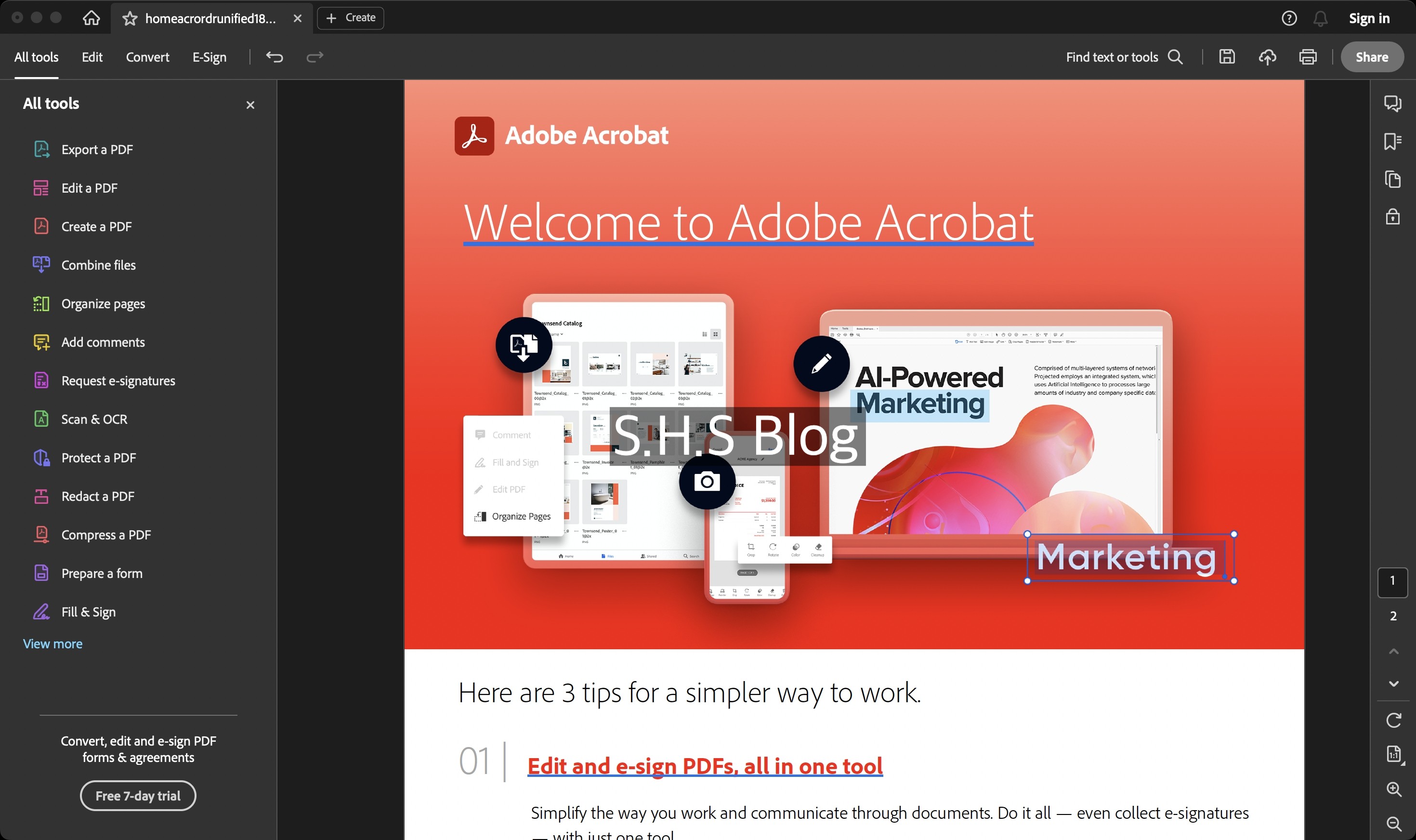The height and width of the screenshot is (840, 1416).
Task: Open the Edit menu
Action: pyautogui.click(x=92, y=57)
